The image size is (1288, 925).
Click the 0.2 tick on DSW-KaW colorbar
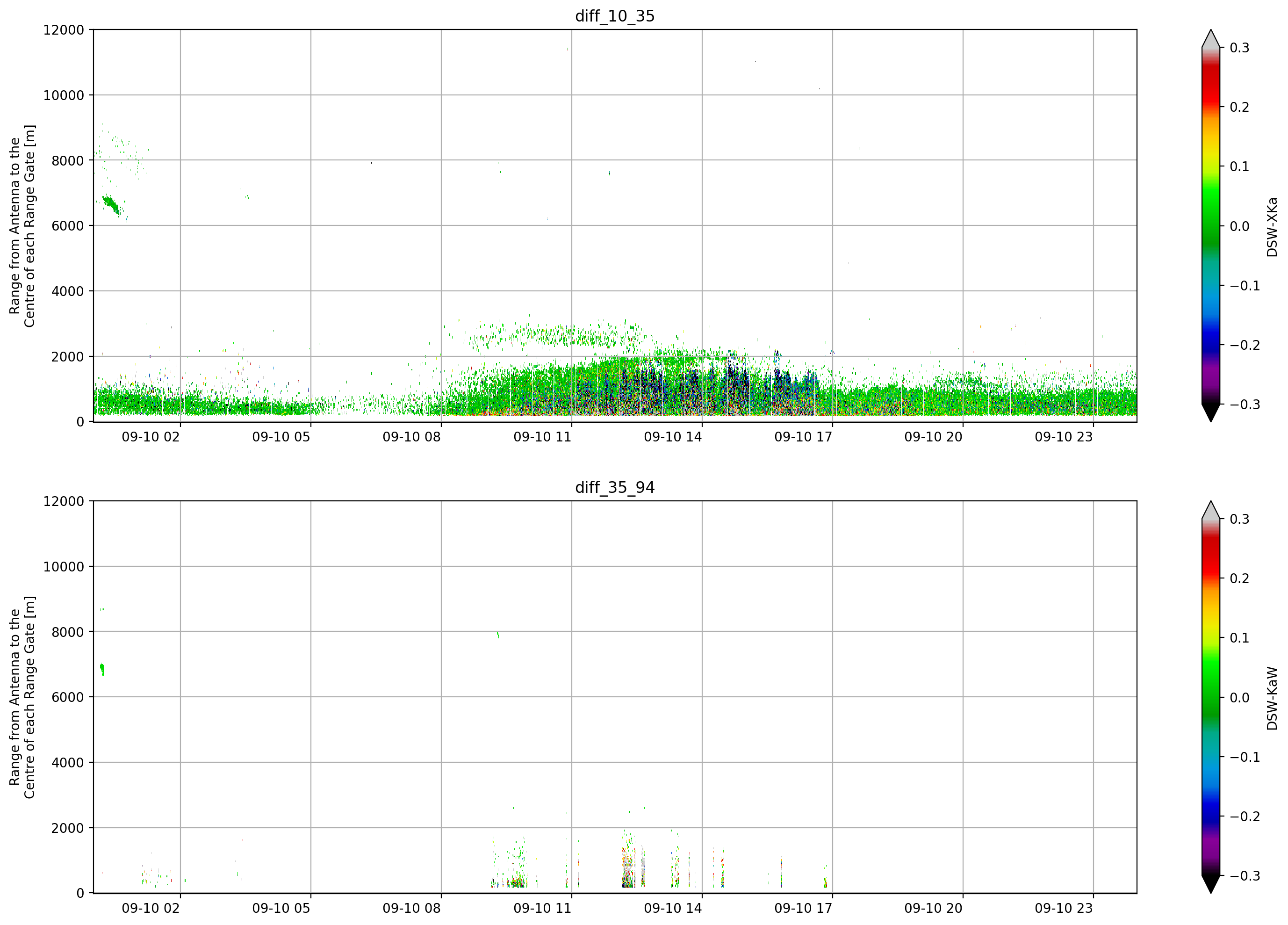[x=1240, y=579]
